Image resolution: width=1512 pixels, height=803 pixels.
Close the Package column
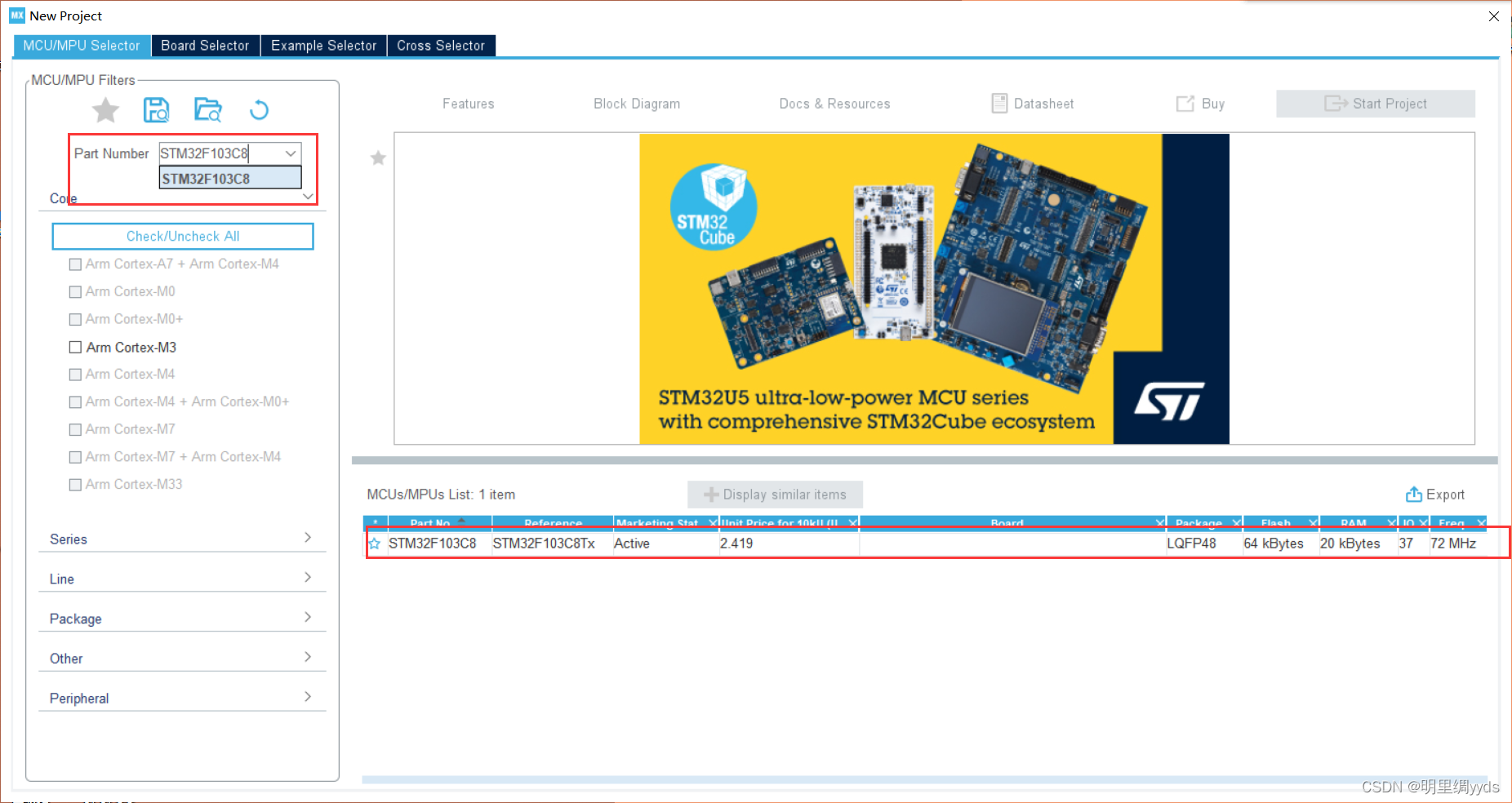coord(1236,522)
